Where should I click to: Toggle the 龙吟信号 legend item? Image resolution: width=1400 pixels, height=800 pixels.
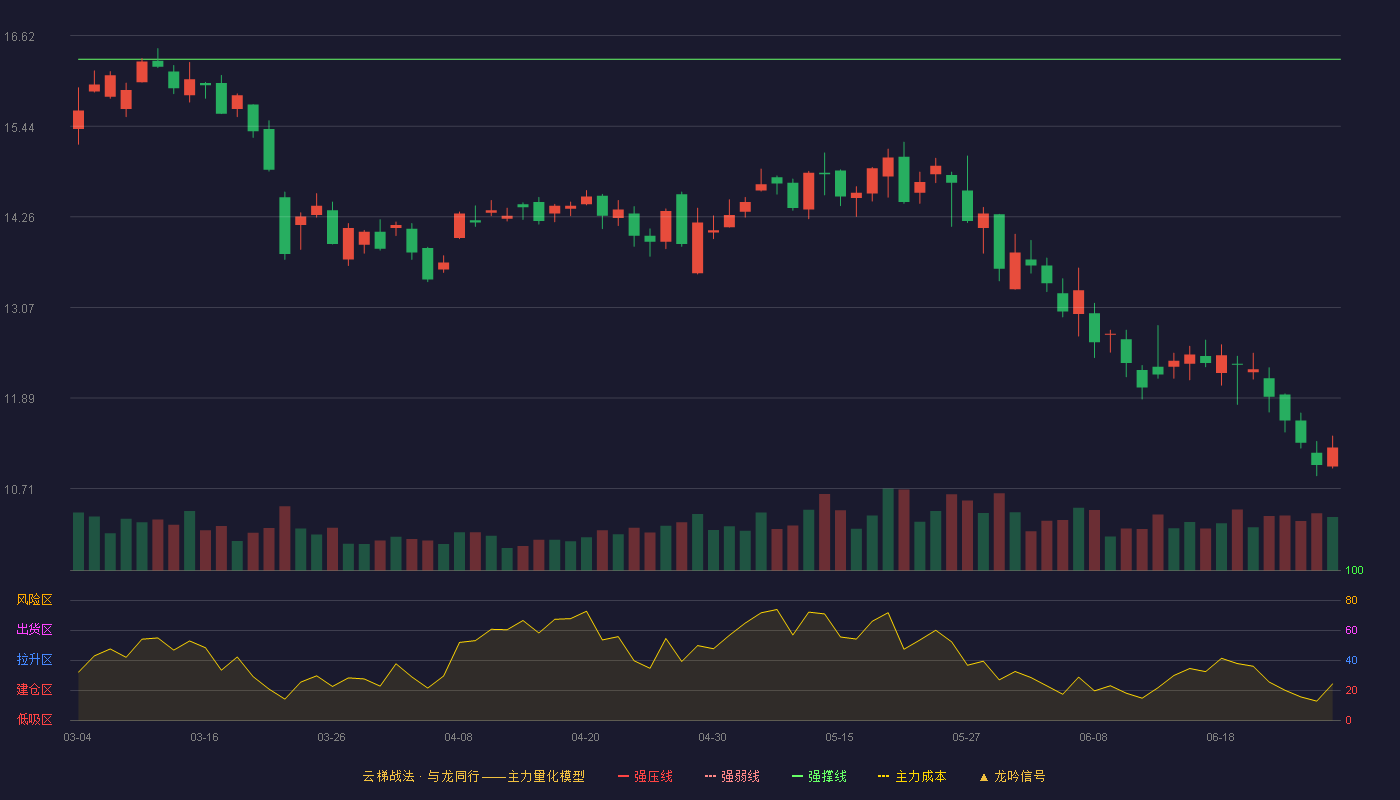tap(1012, 776)
